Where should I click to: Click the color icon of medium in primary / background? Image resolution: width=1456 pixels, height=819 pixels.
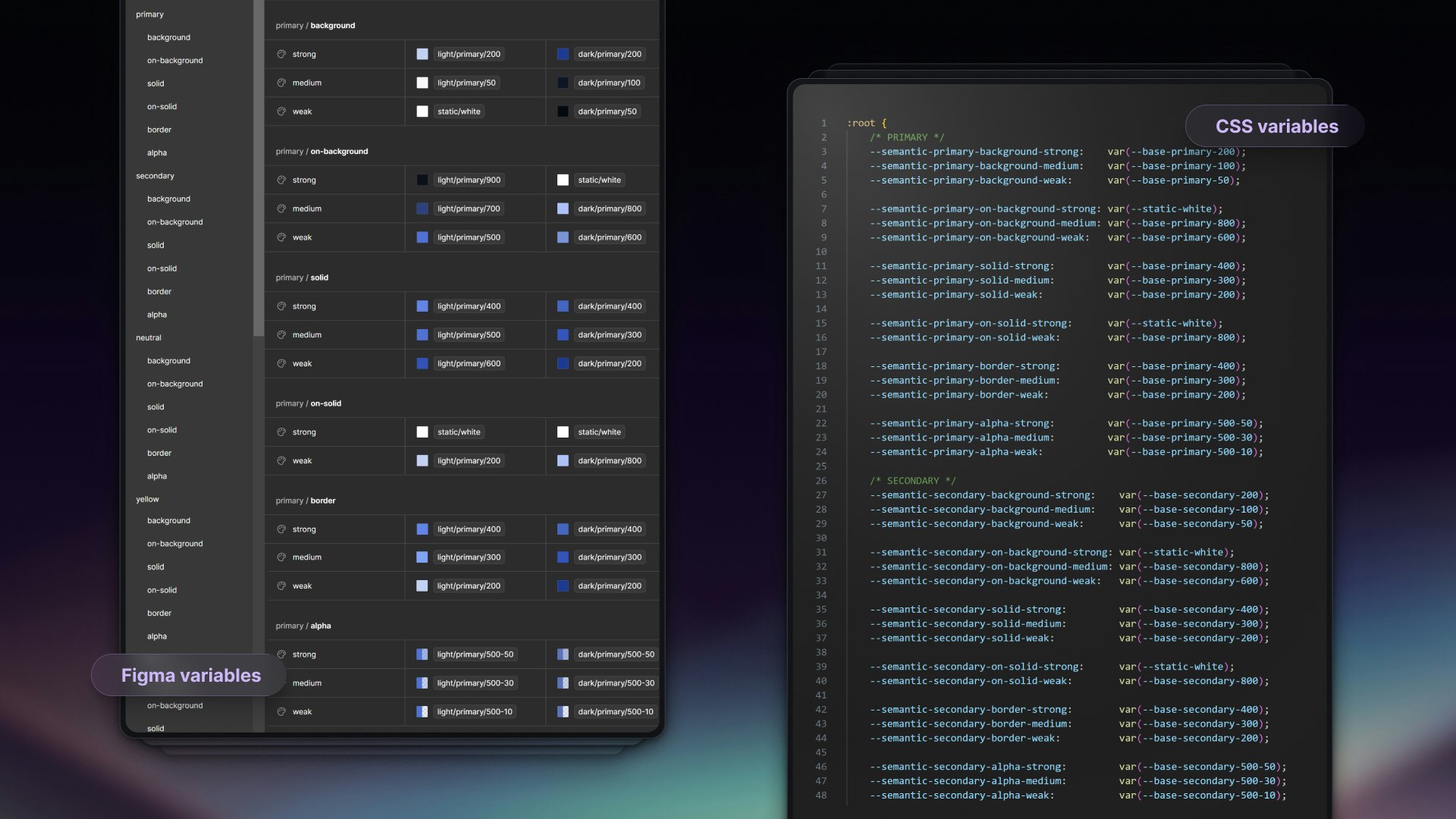(281, 83)
